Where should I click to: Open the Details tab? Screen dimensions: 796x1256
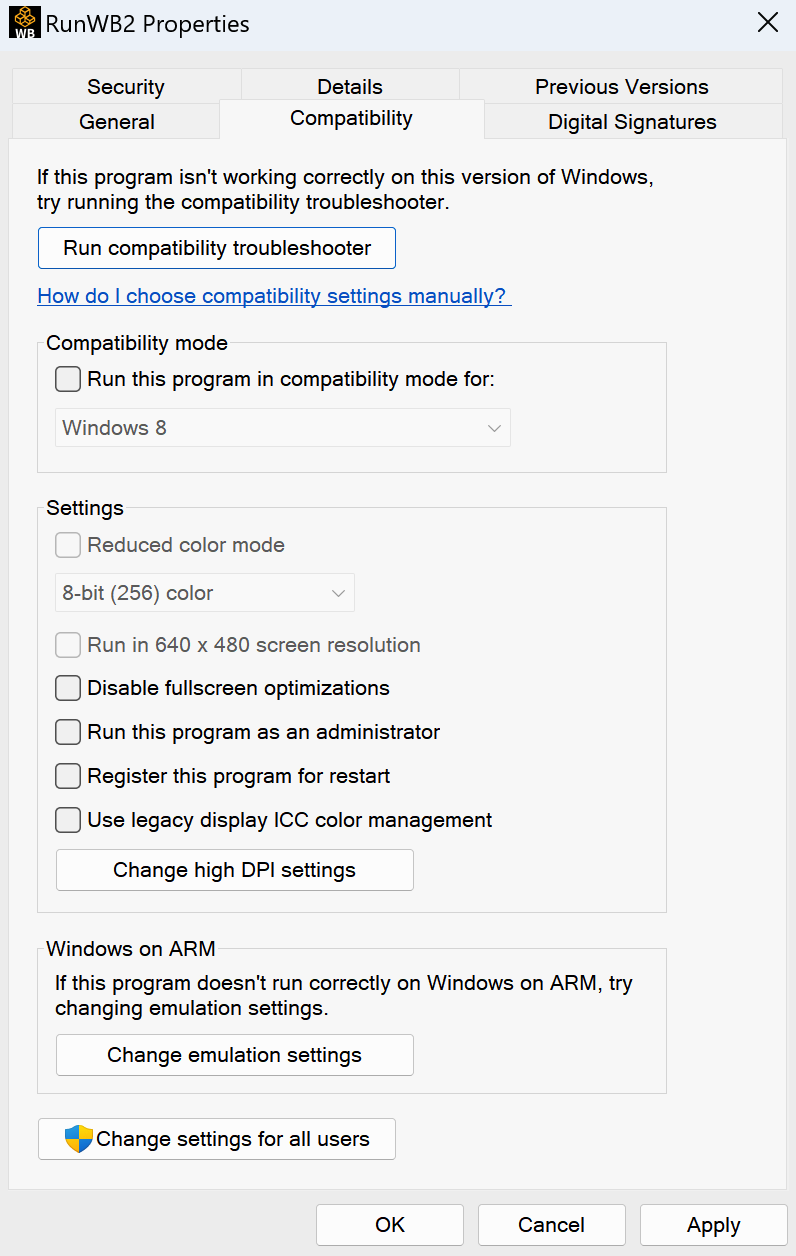point(350,87)
